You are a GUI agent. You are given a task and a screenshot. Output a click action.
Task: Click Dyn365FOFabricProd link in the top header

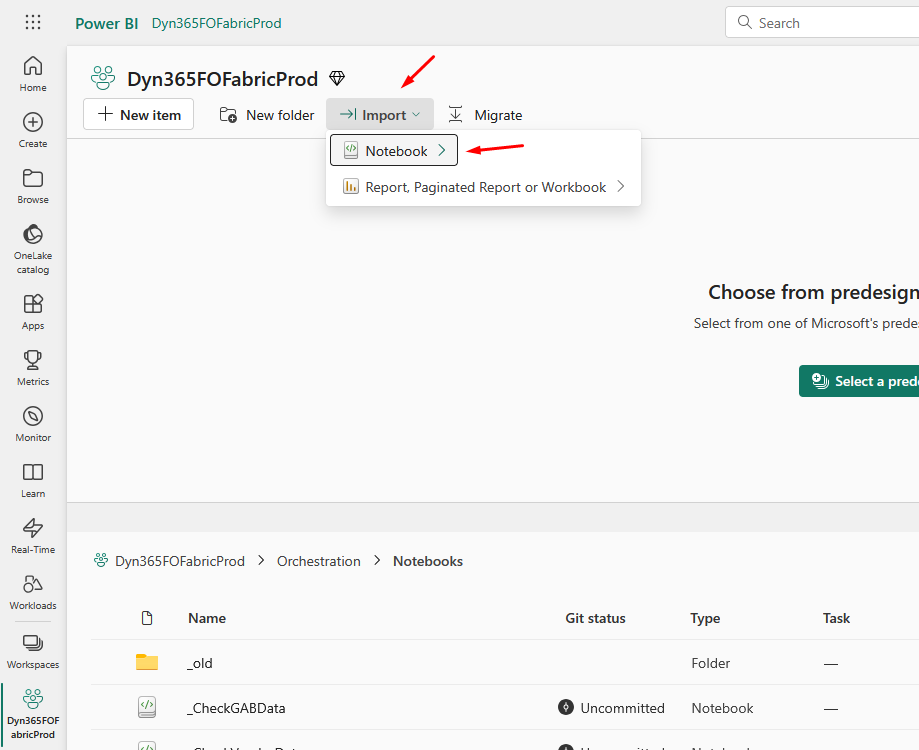point(216,23)
